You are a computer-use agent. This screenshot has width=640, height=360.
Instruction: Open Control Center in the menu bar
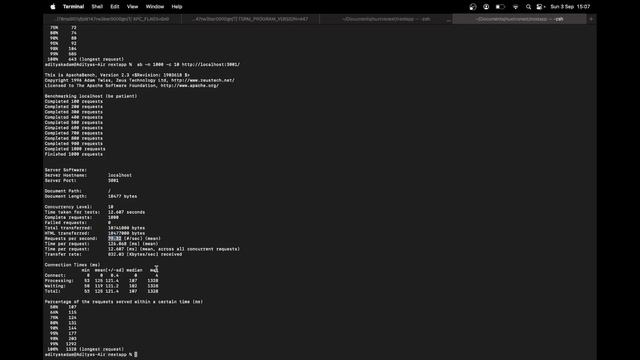(x=540, y=7)
